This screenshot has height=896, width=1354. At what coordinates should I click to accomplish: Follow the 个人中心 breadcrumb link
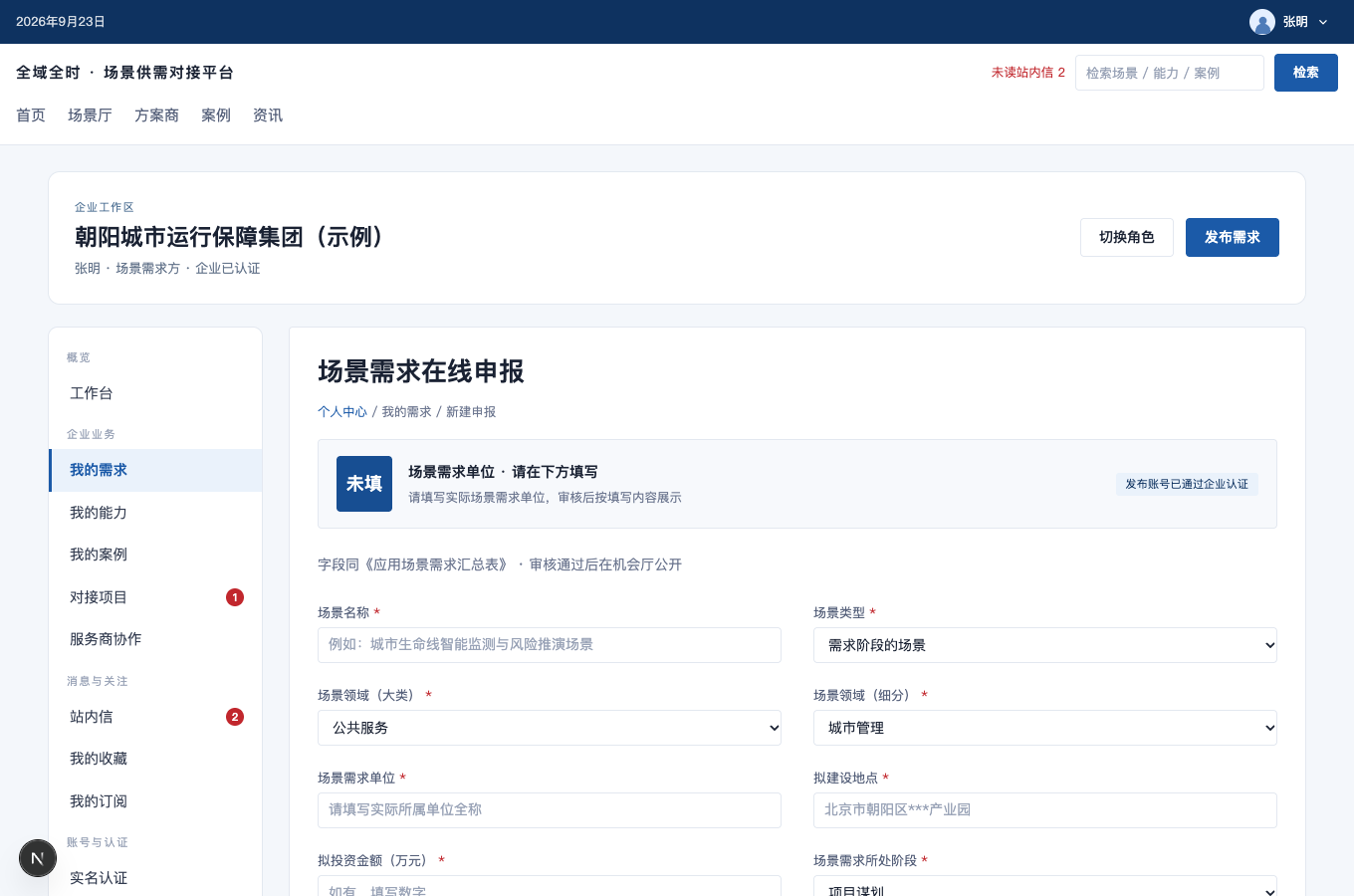[x=342, y=412]
